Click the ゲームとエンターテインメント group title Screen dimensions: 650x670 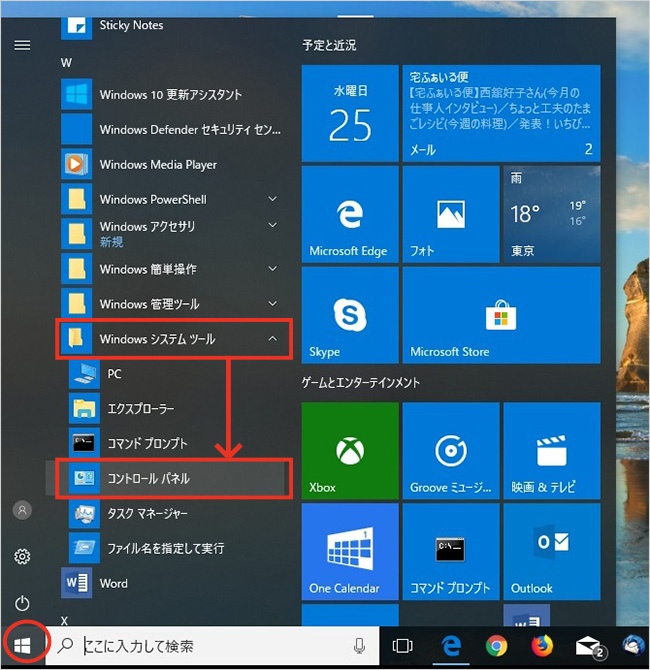[x=361, y=382]
